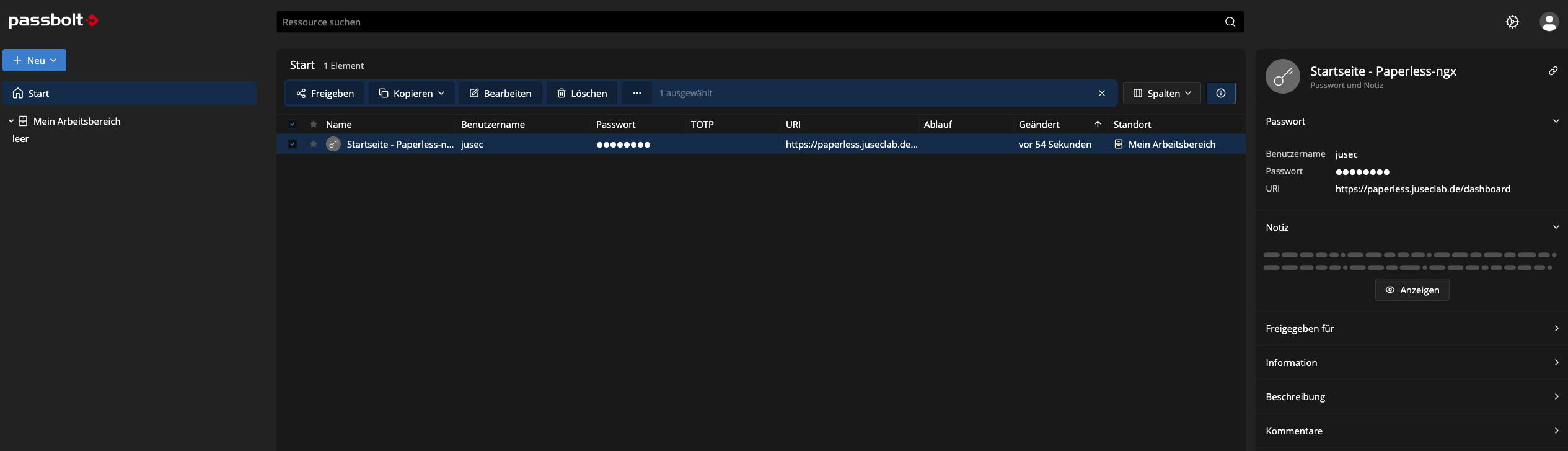The image size is (1568, 451).
Task: Click the Freigeben button
Action: (325, 93)
